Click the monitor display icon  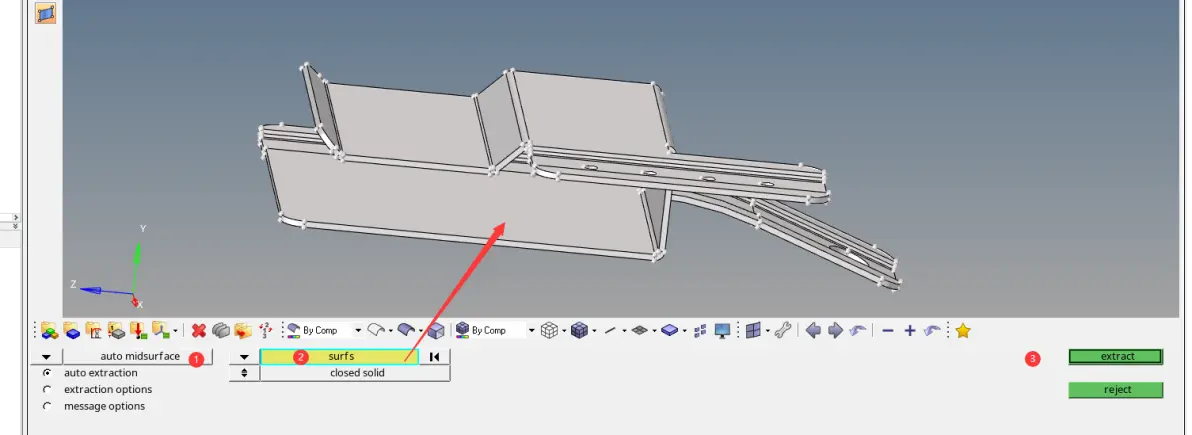click(722, 331)
